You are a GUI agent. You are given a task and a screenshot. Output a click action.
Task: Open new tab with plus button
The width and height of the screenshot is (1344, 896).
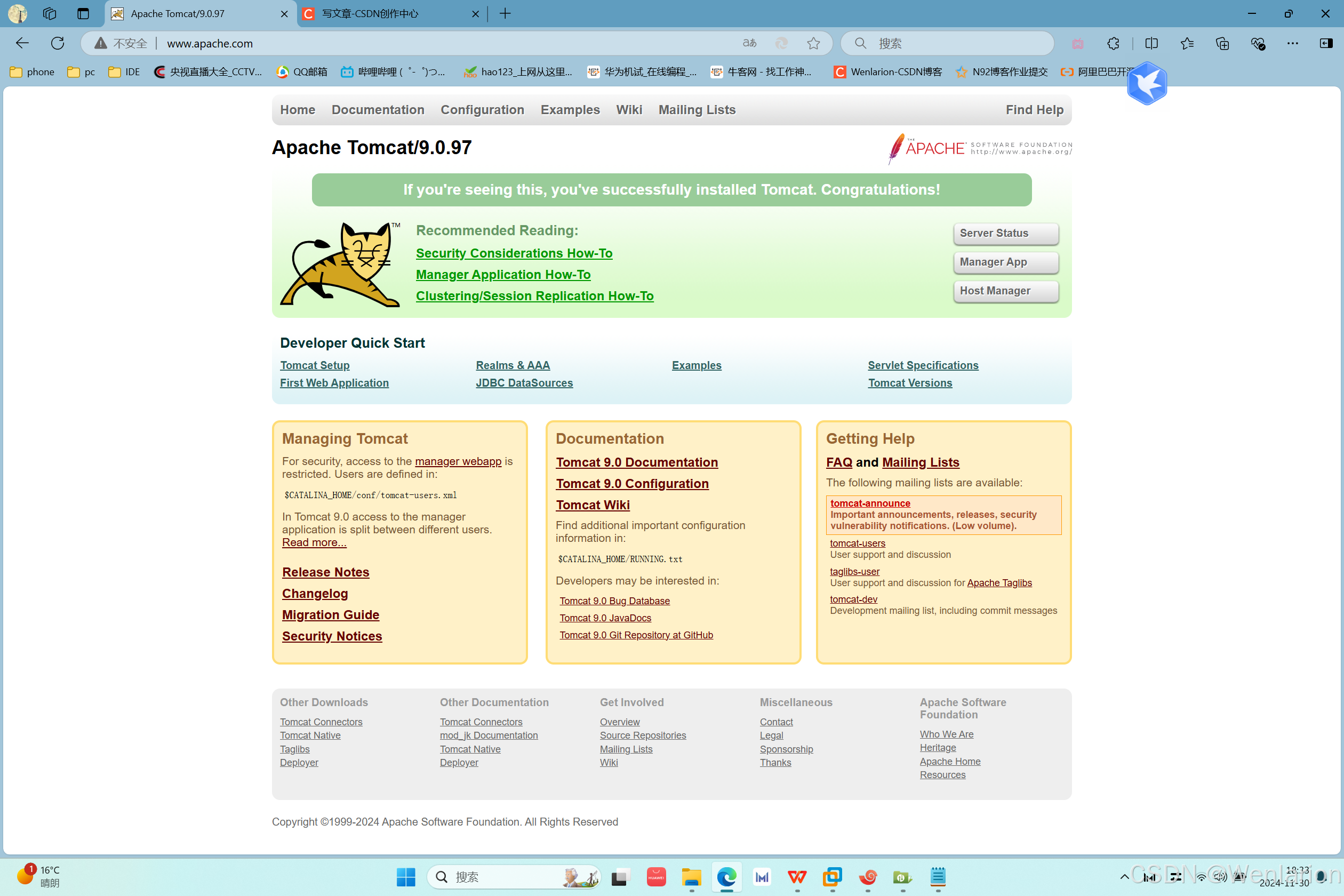tap(505, 14)
